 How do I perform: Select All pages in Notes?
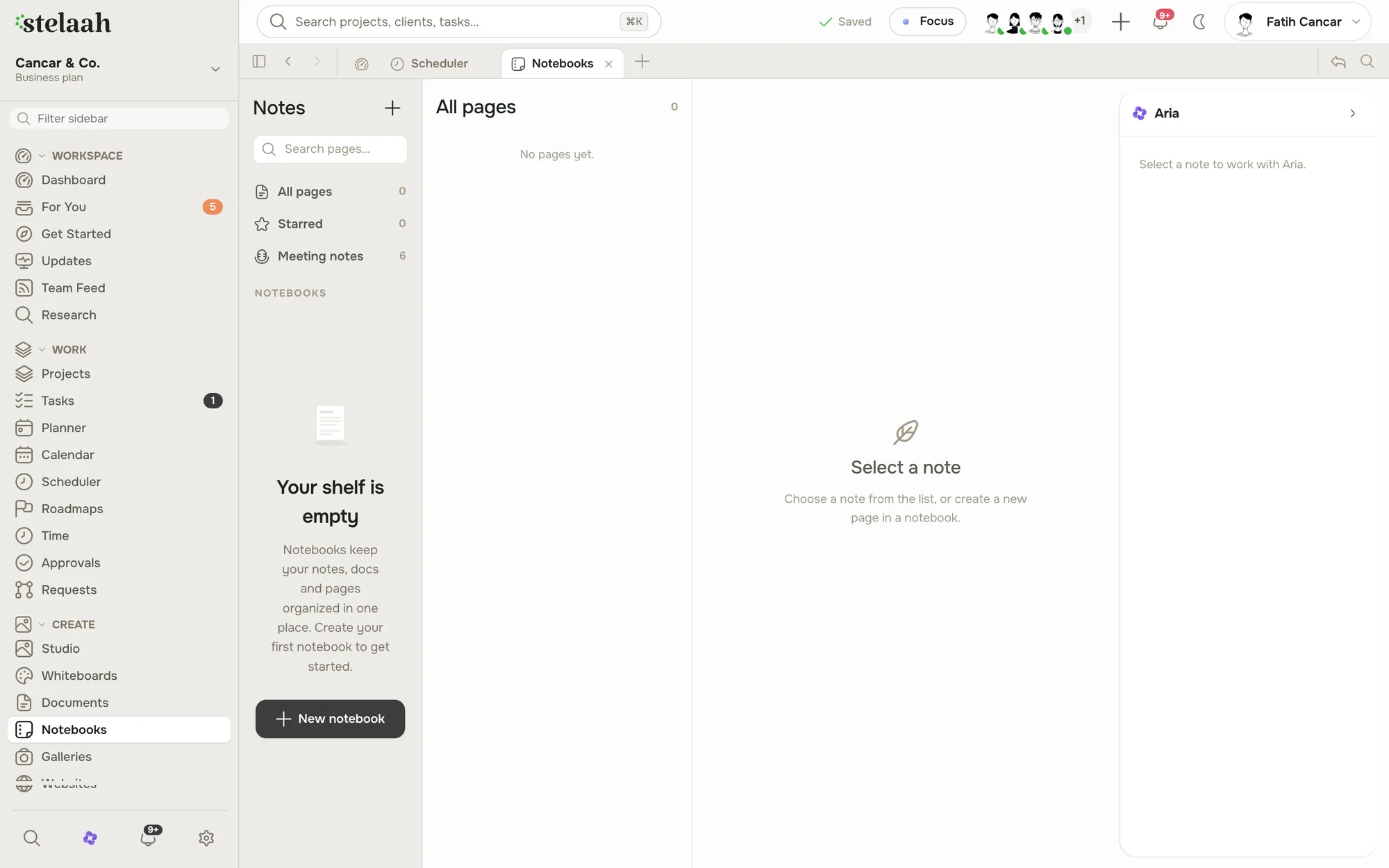[x=330, y=192]
